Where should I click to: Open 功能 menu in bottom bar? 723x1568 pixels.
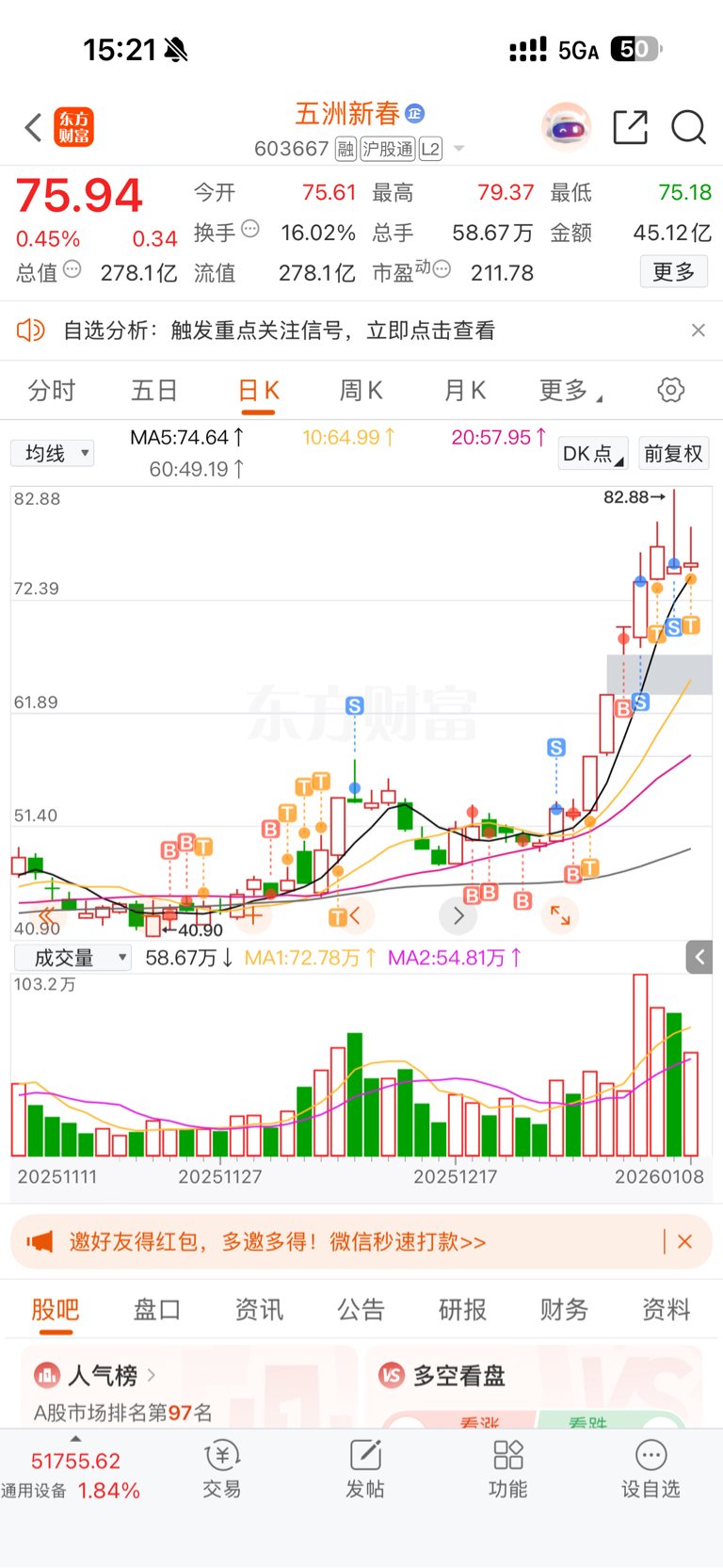[x=508, y=1469]
